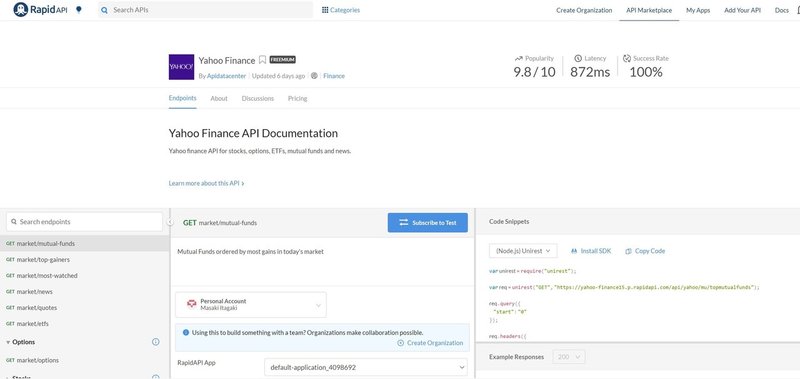Click the Install SDK icon
The width and height of the screenshot is (800, 379).
click(574, 251)
